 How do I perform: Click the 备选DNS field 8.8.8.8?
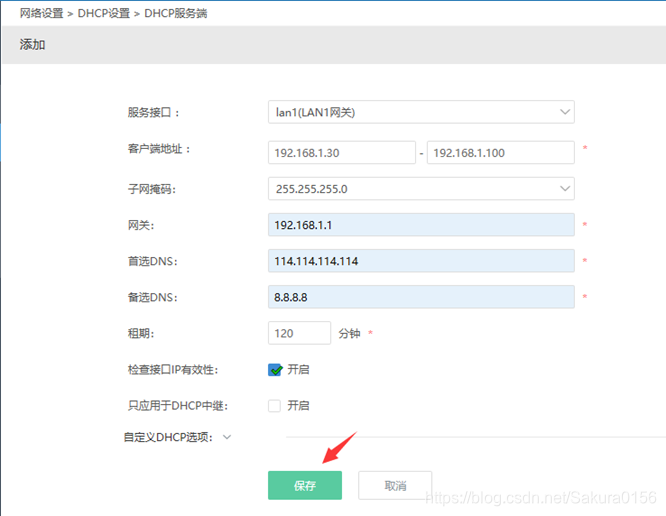click(x=421, y=297)
